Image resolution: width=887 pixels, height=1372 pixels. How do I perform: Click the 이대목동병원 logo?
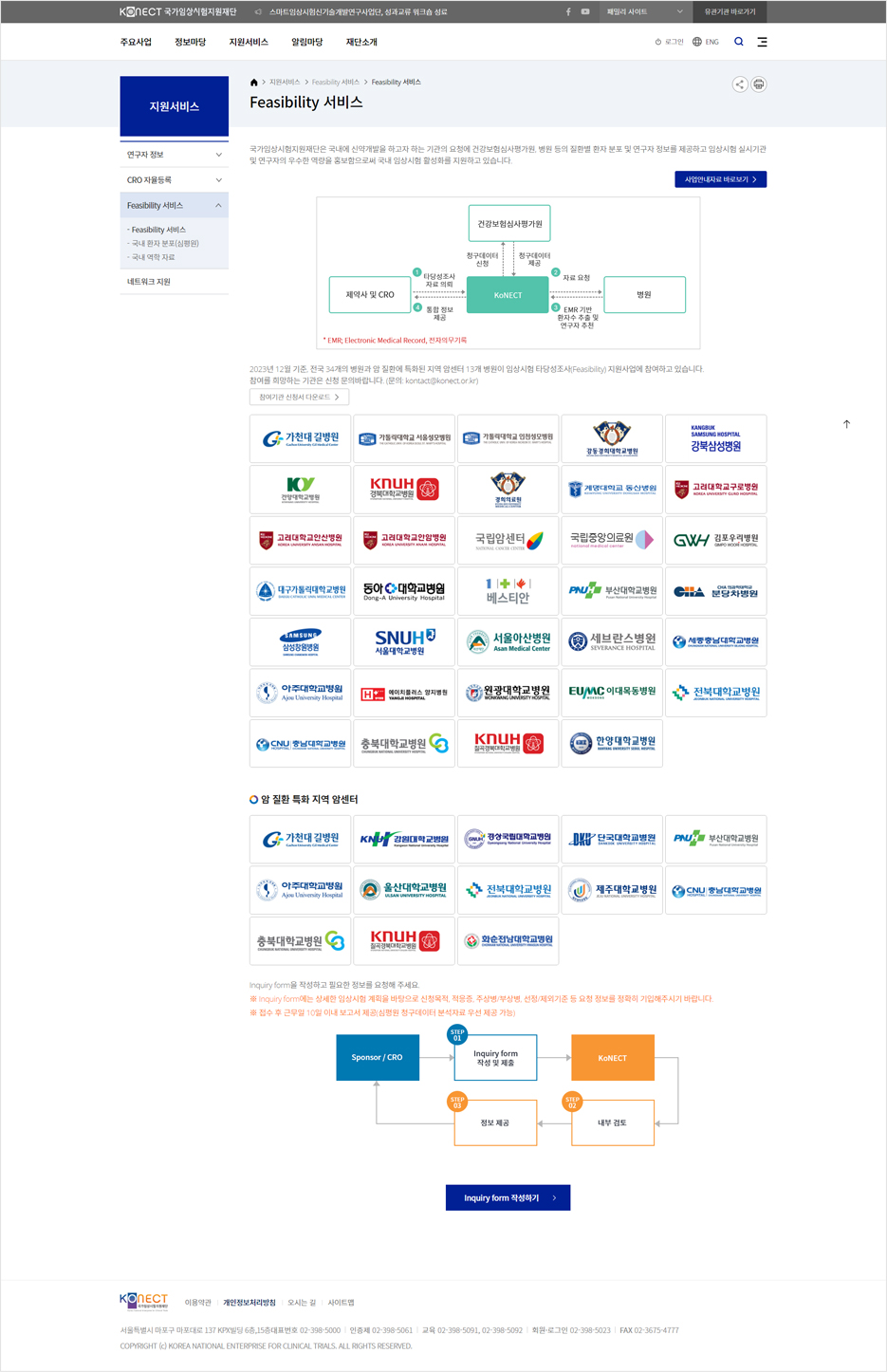coord(612,693)
